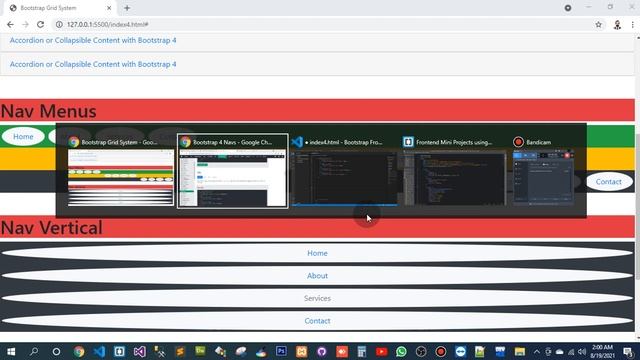Open the notification center icon

pyautogui.click(x=629, y=352)
